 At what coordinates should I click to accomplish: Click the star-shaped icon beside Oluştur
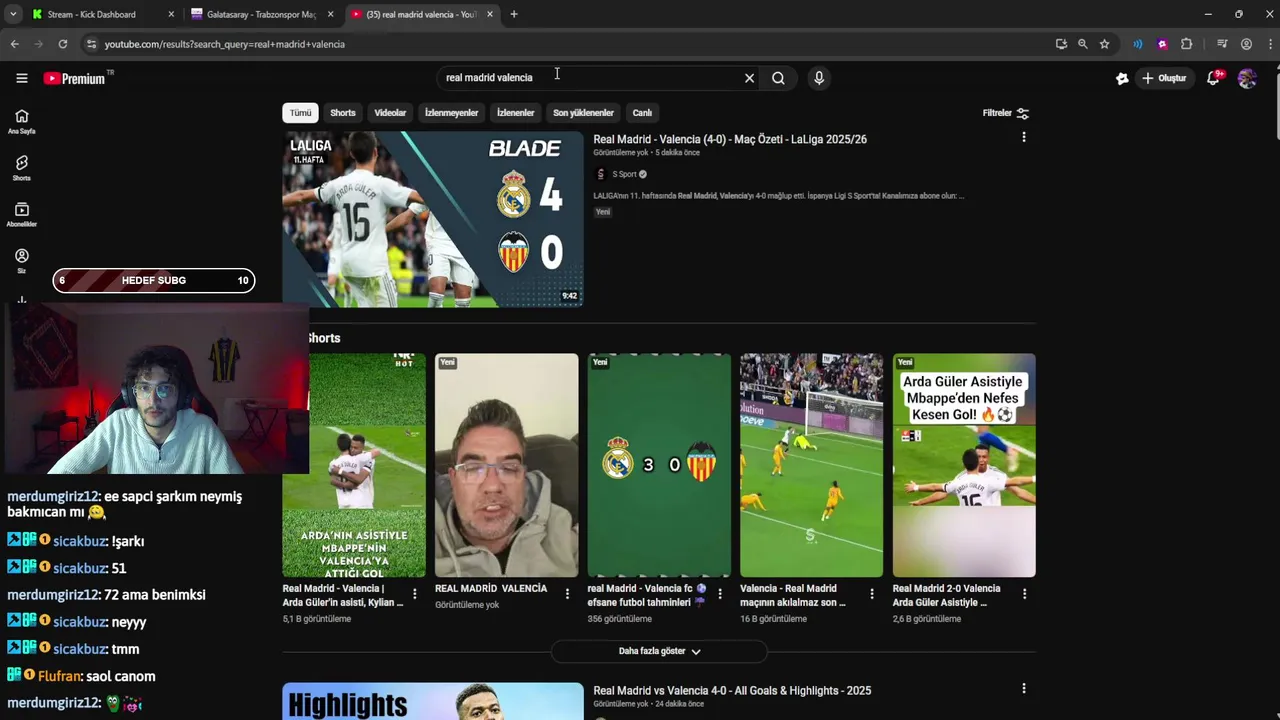click(x=1122, y=78)
